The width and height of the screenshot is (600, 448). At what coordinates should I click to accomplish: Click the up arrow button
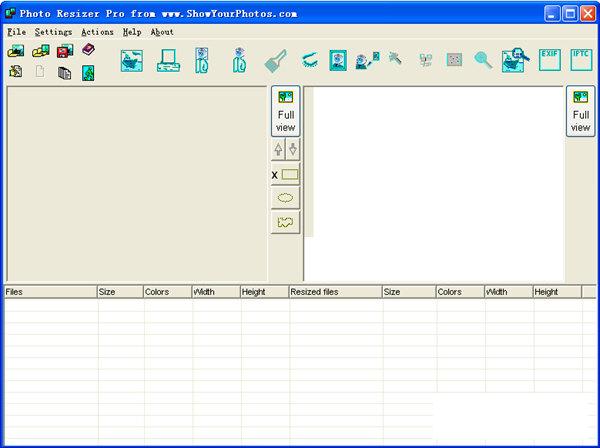[278, 149]
